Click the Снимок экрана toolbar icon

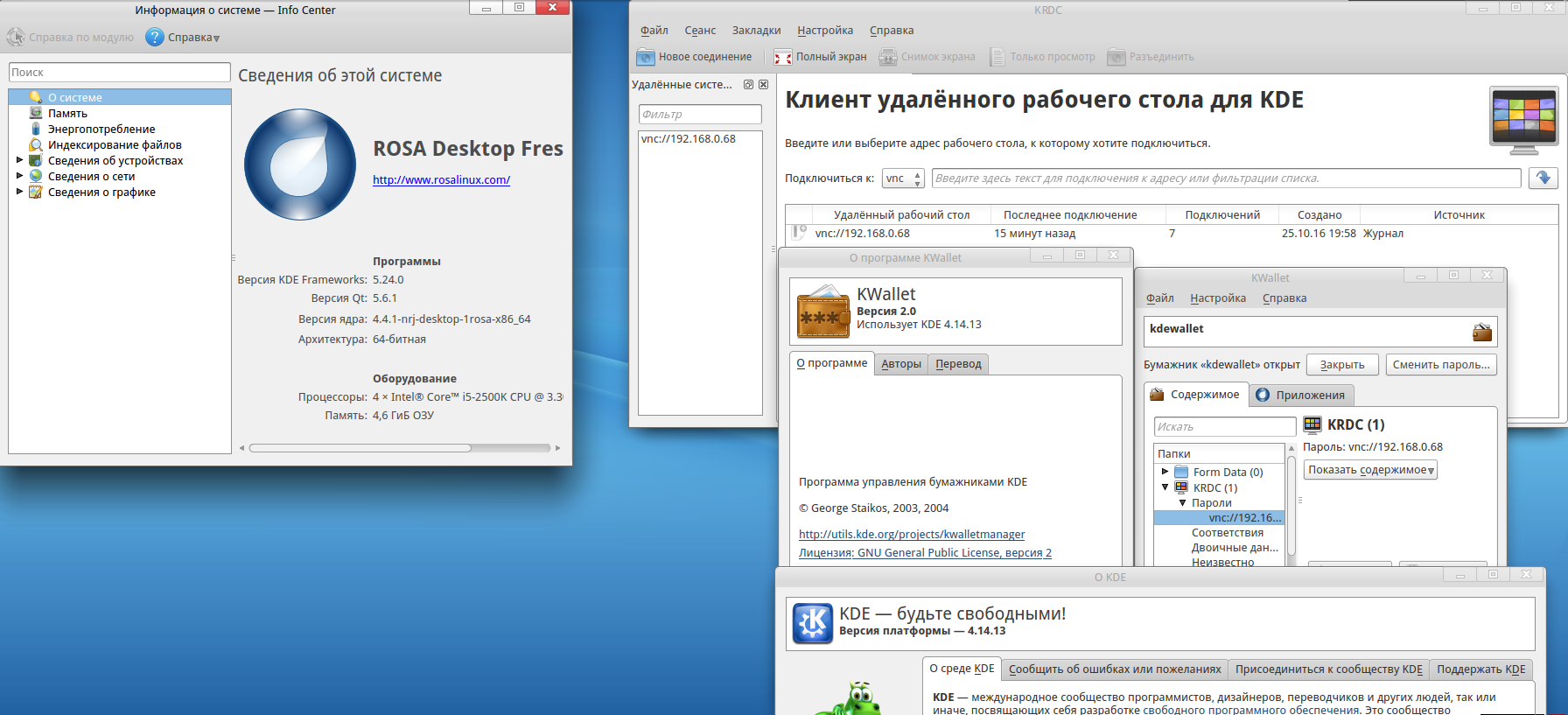[888, 57]
